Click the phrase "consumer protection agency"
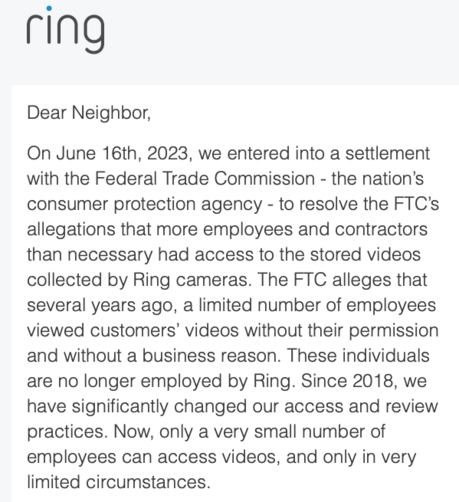The width and height of the screenshot is (459, 502). point(144,204)
